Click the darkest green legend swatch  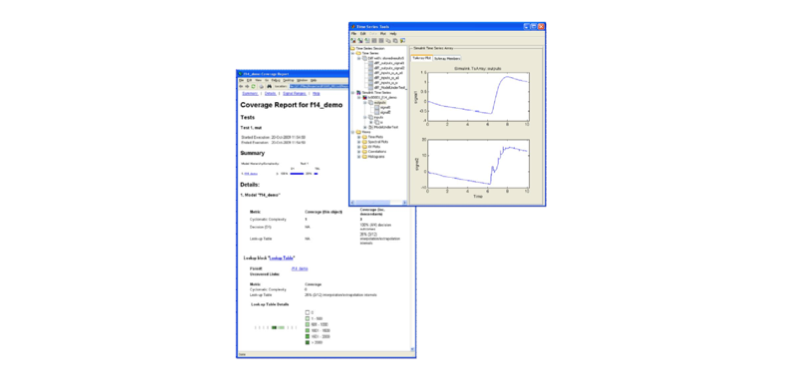click(x=307, y=342)
